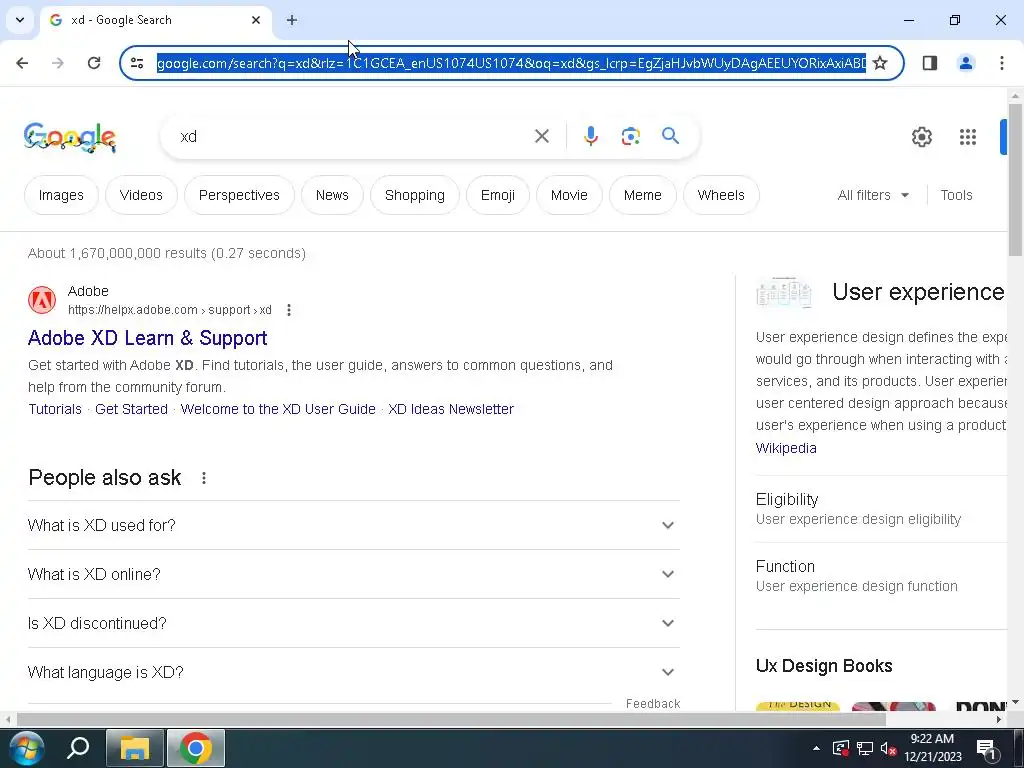Open the Windows Start button
Screen dimensions: 1024x768
(x=25, y=748)
